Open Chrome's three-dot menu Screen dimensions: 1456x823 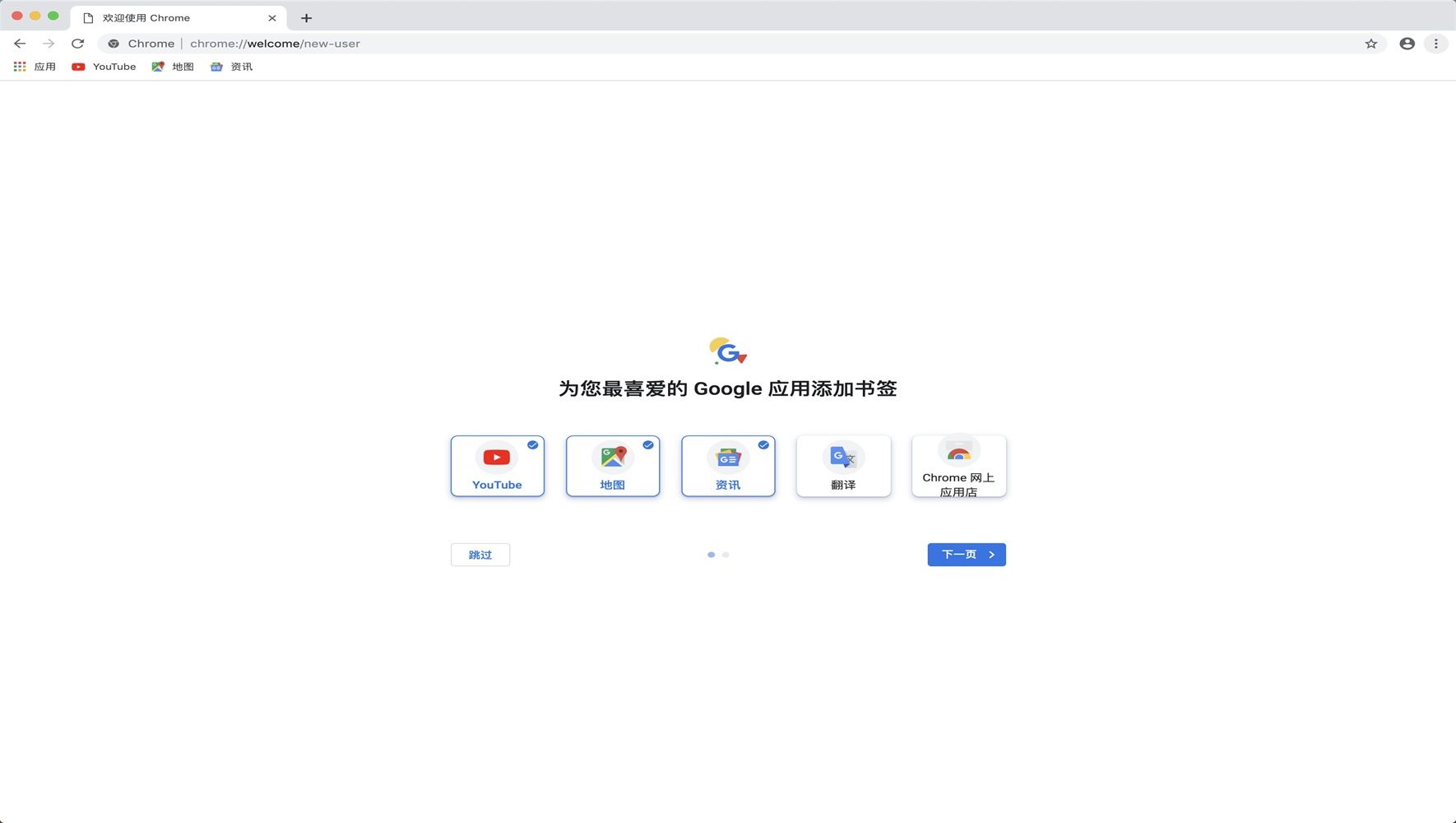click(x=1435, y=44)
